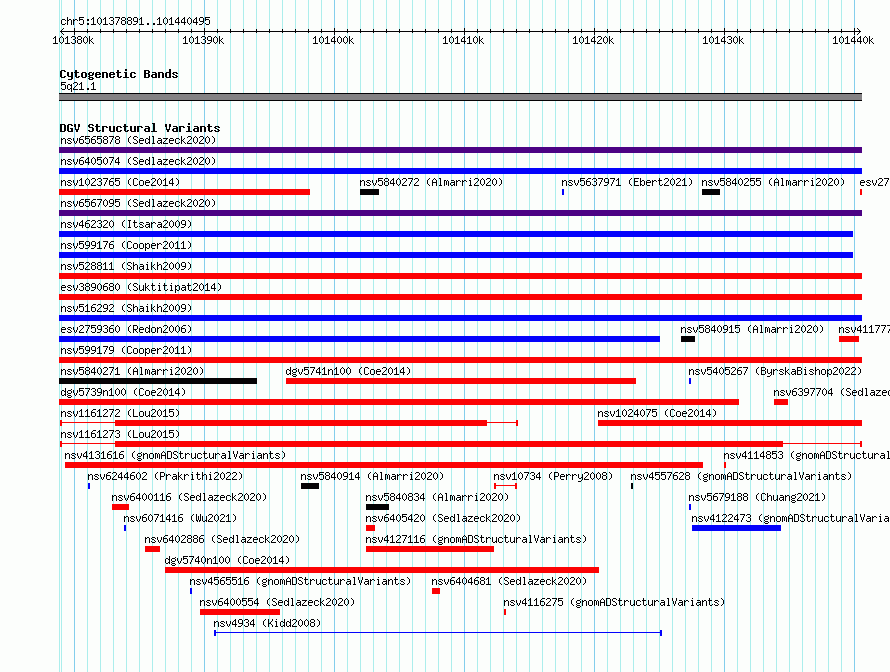Click nsv4116275 (gnomADStructuralVariants) label

614,602
